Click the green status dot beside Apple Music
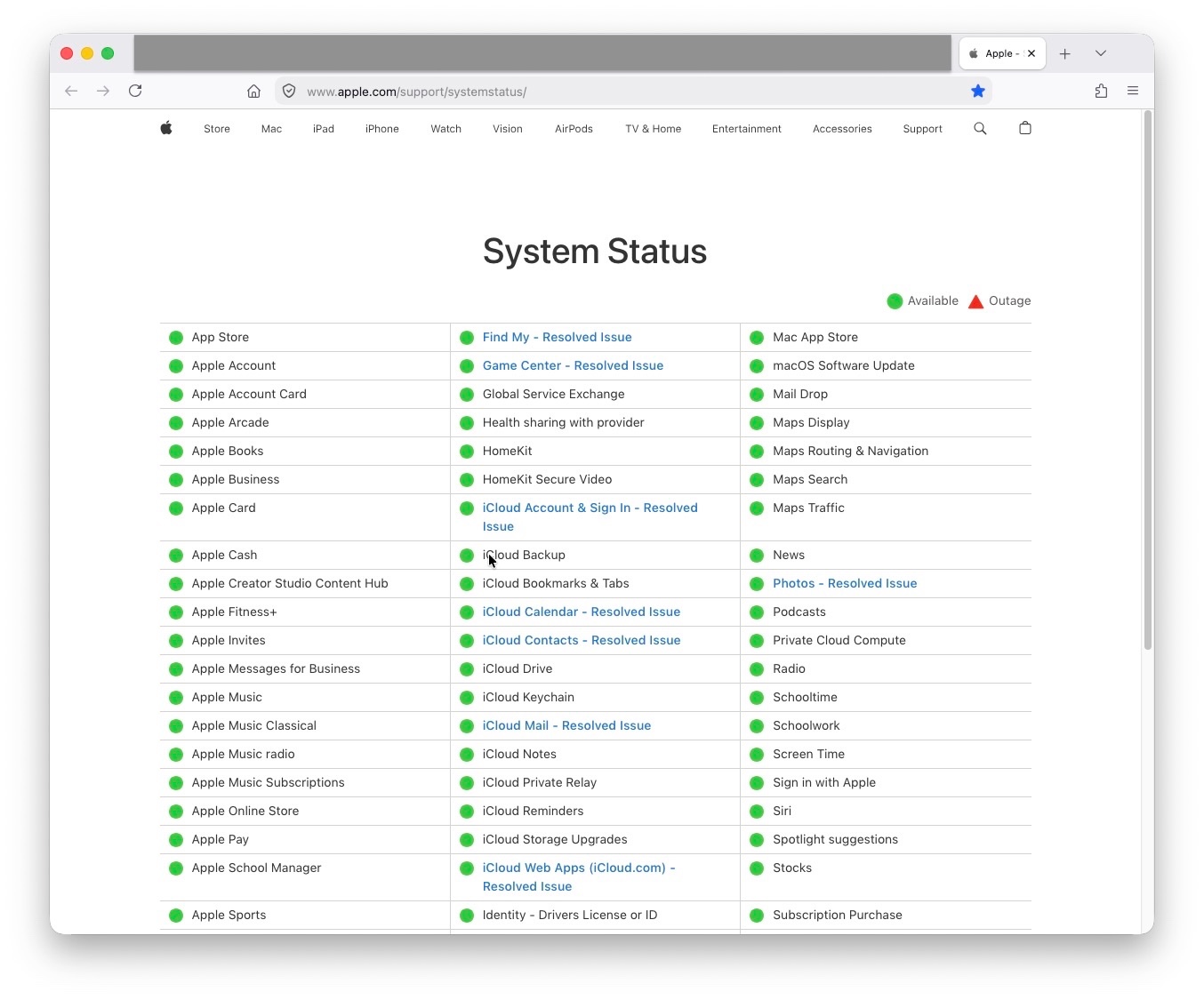 coord(176,698)
